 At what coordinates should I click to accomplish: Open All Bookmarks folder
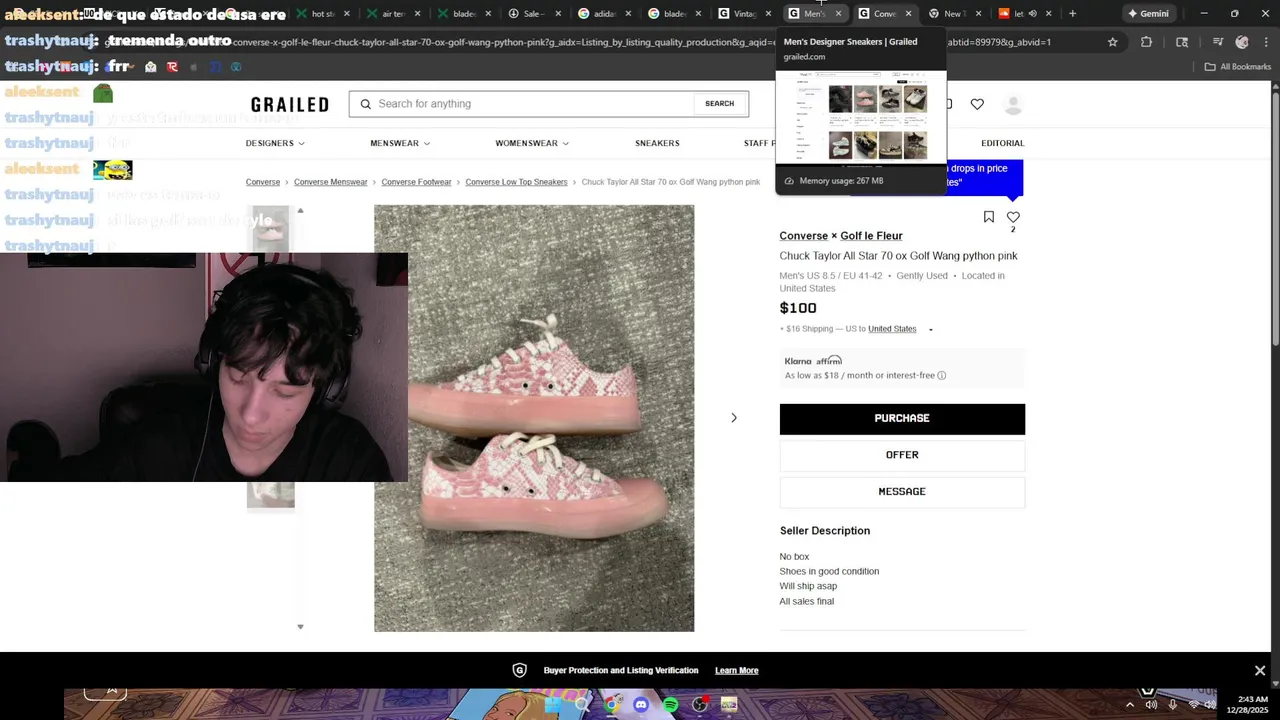pos(1237,67)
